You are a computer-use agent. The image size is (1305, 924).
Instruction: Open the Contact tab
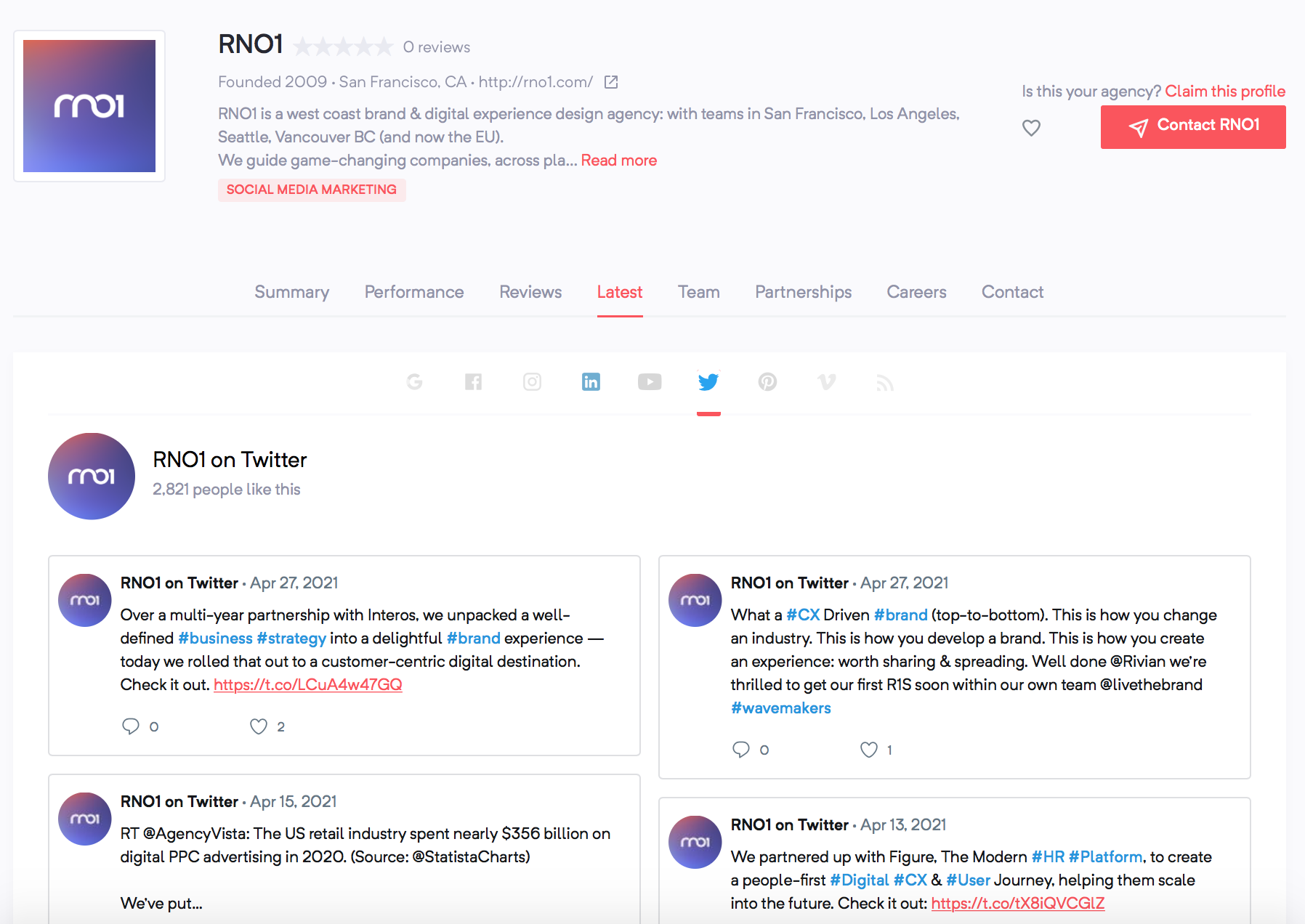point(1012,292)
